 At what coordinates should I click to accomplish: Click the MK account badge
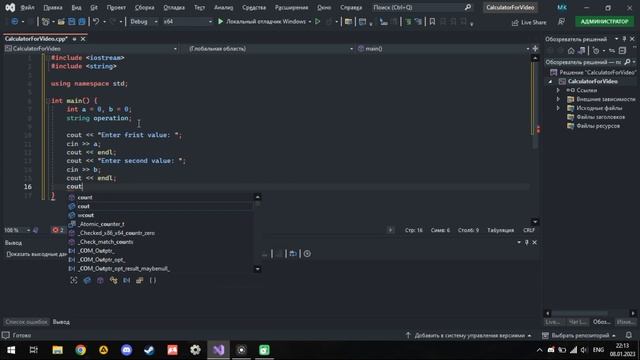click(x=562, y=7)
